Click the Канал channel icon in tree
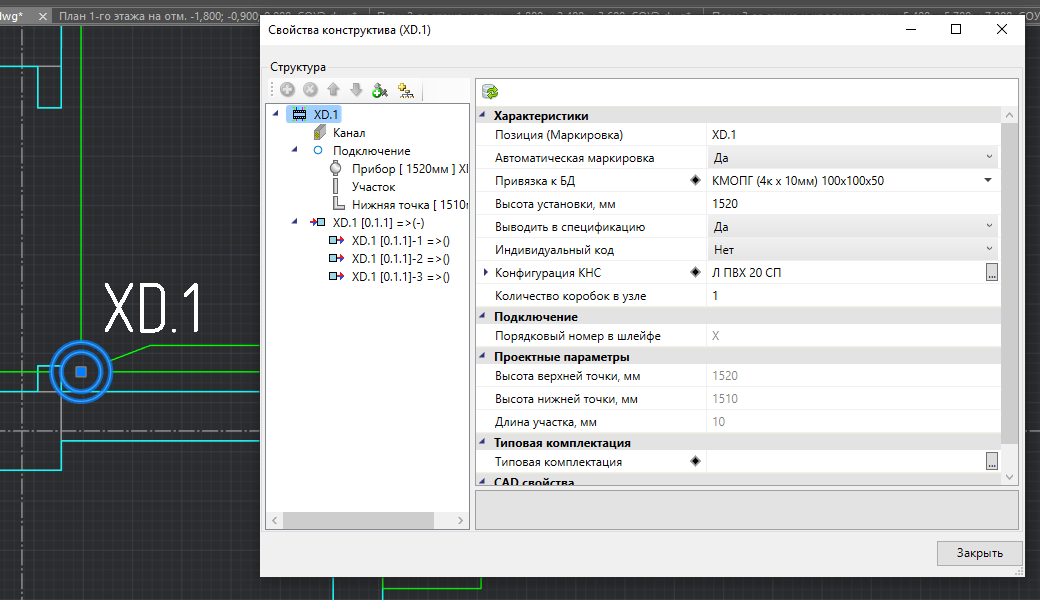Screen dimensions: 1040x600 click(319, 133)
